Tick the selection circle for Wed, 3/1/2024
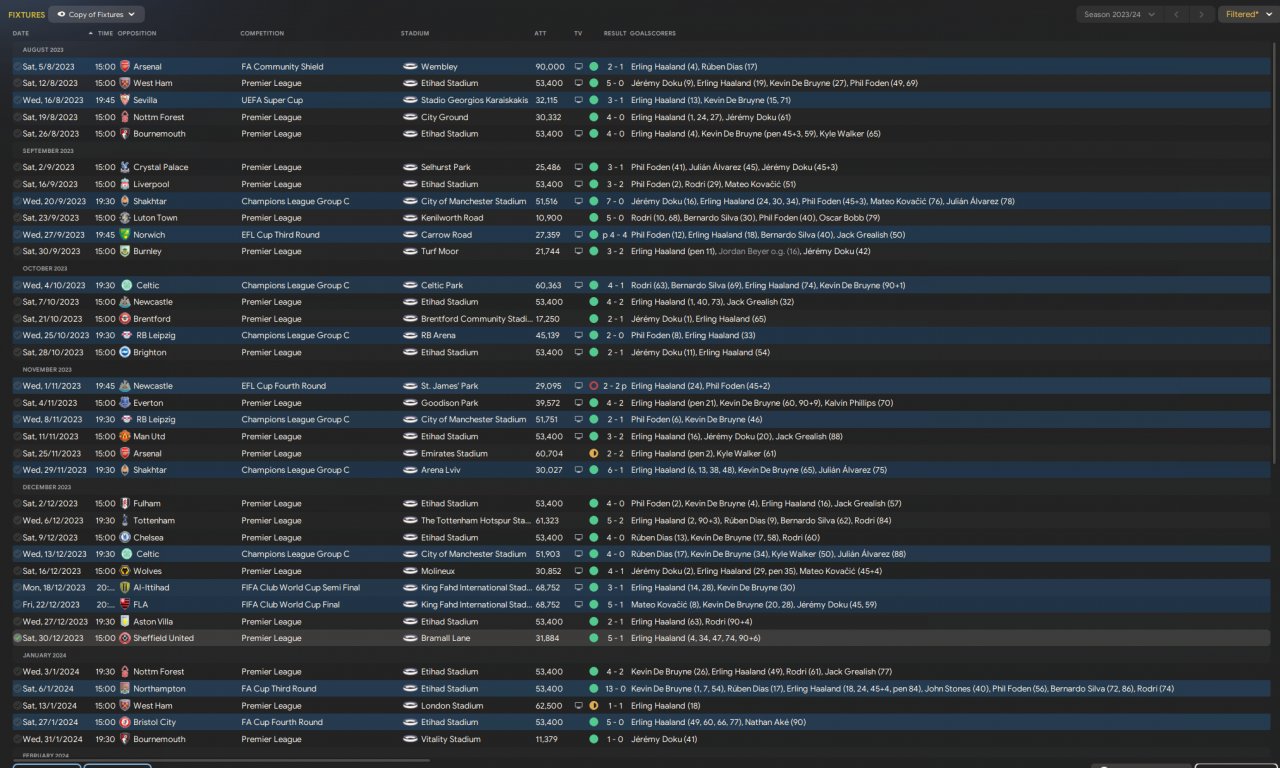 [17, 672]
